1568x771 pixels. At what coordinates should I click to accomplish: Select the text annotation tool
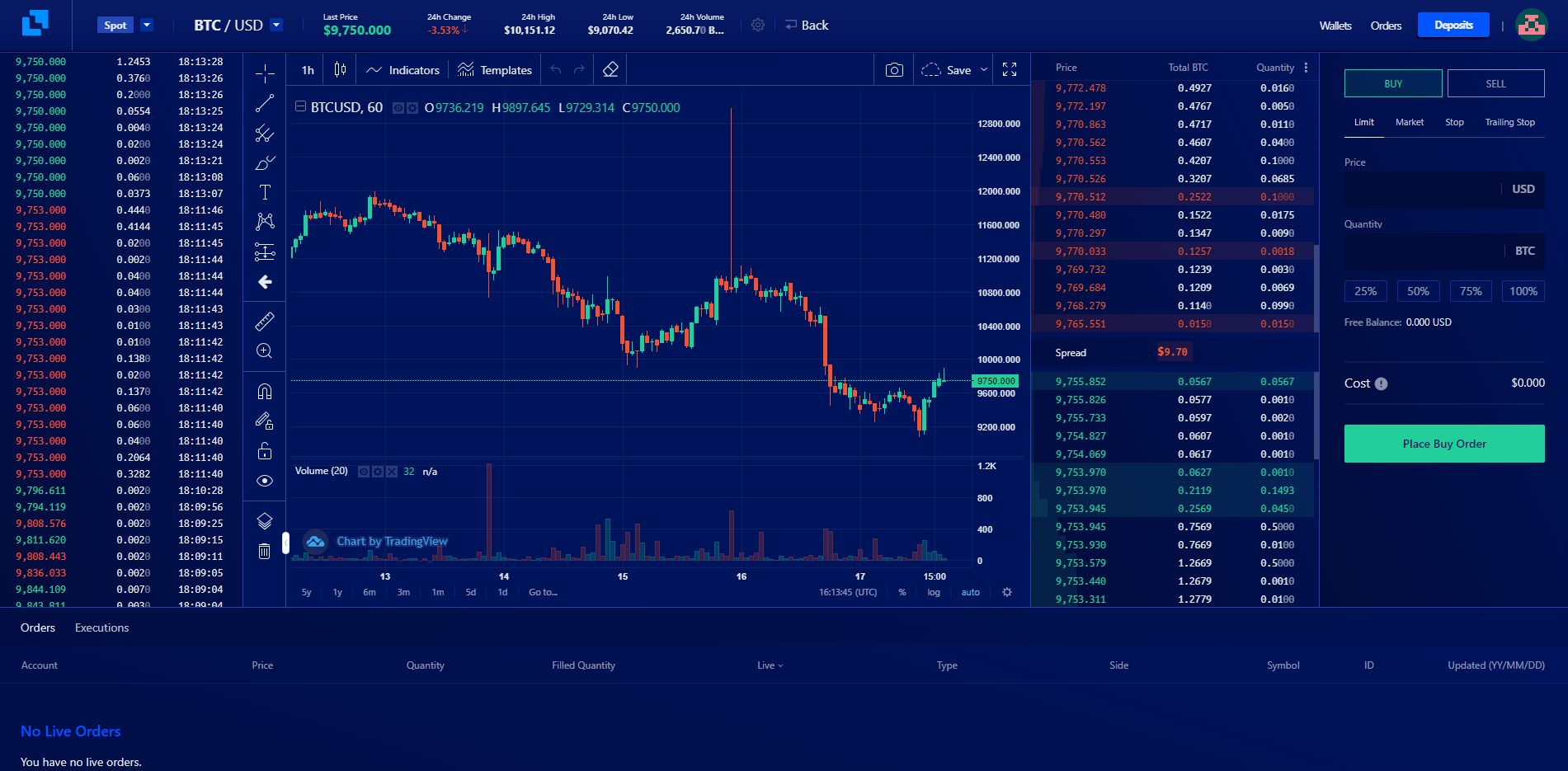tap(265, 192)
